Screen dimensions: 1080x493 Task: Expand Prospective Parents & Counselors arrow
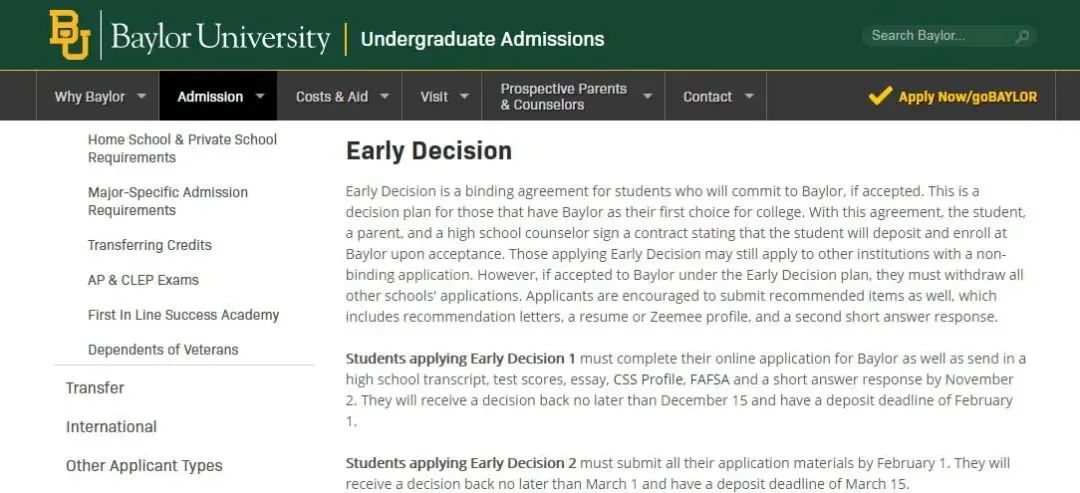(x=647, y=97)
